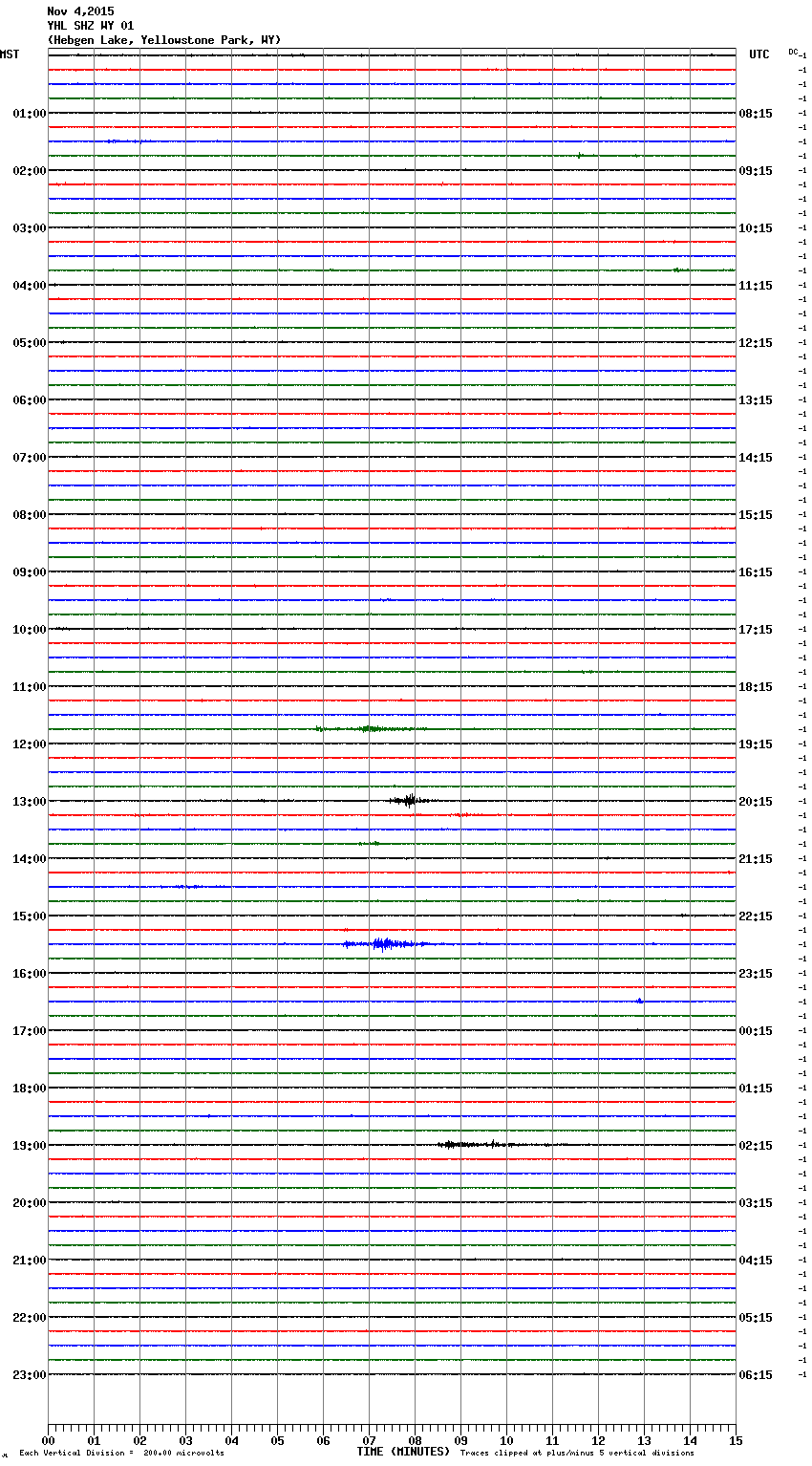This screenshot has height=1466, width=812.
Task: Click the "19:00" MST row label
Action: click(x=30, y=1146)
